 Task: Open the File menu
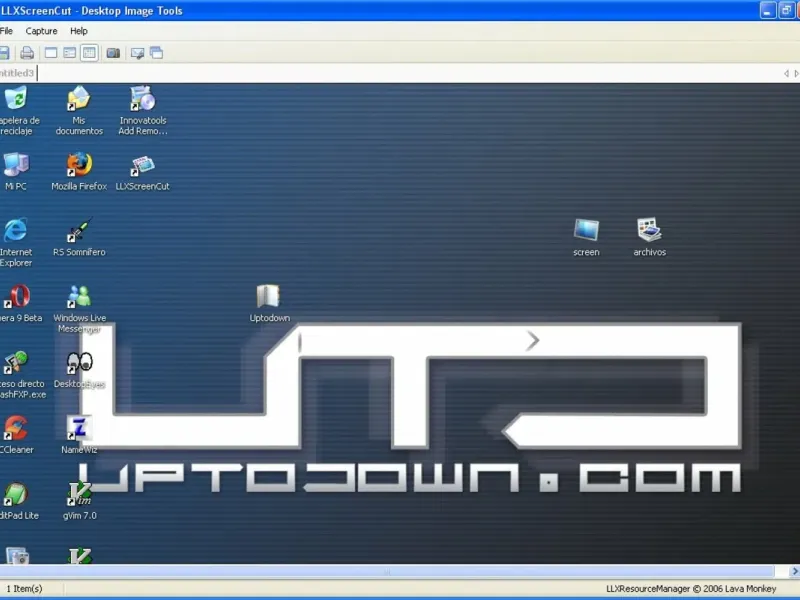coord(6,31)
